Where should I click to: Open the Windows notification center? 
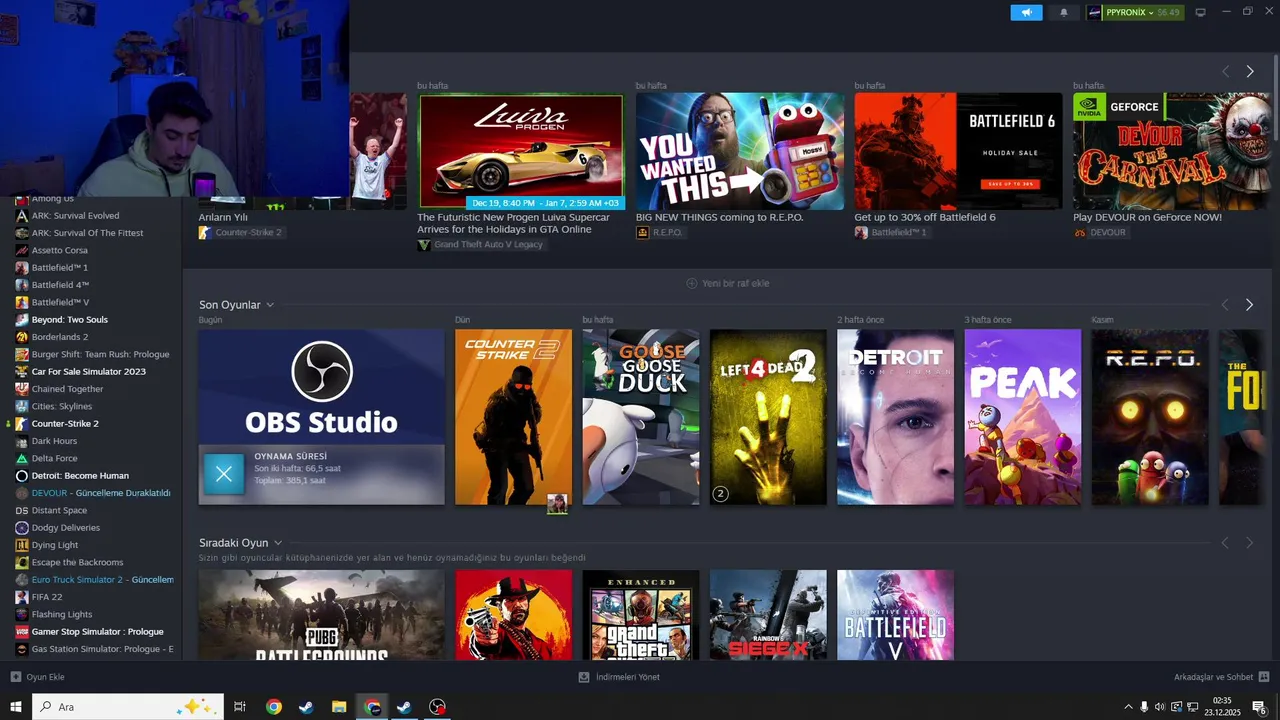pos(1259,707)
